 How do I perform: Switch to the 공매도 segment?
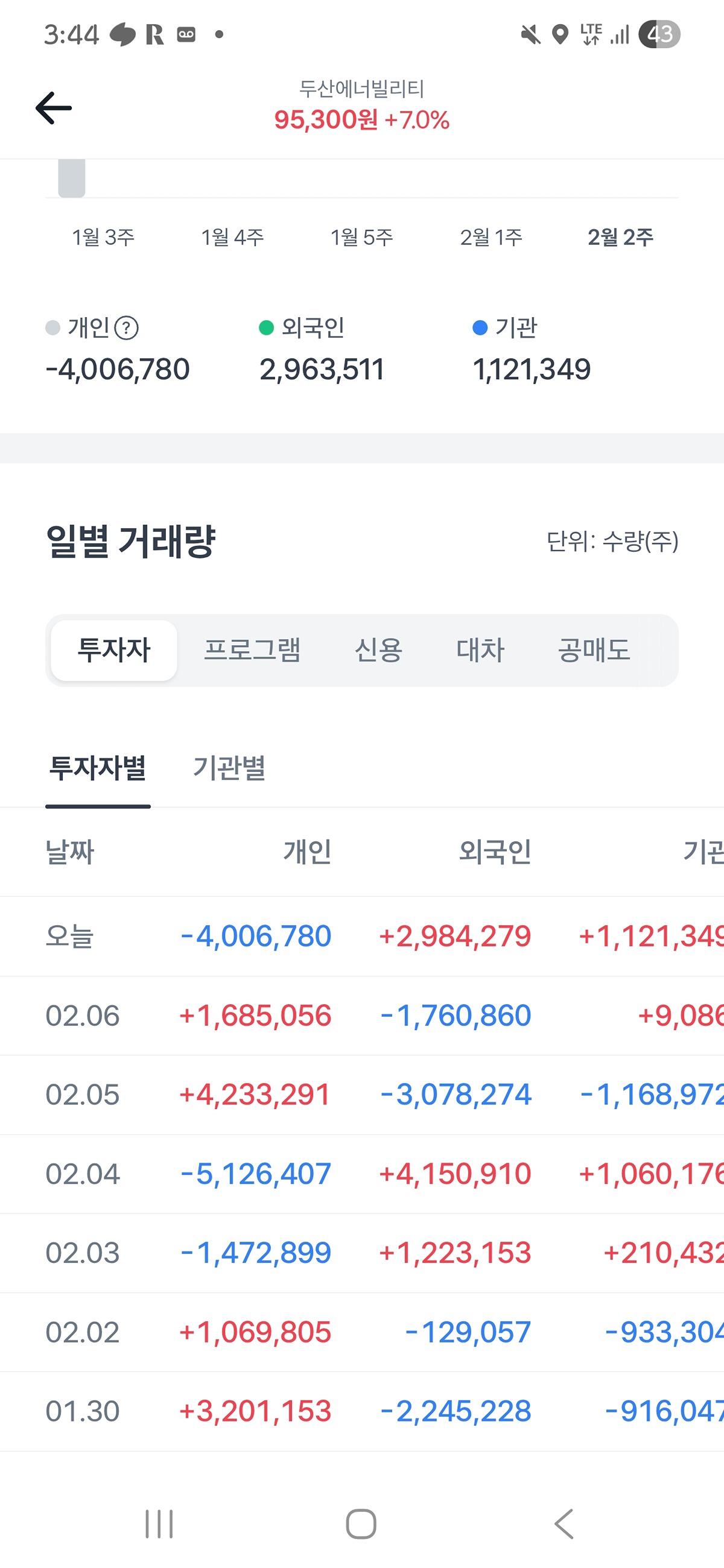click(x=594, y=650)
